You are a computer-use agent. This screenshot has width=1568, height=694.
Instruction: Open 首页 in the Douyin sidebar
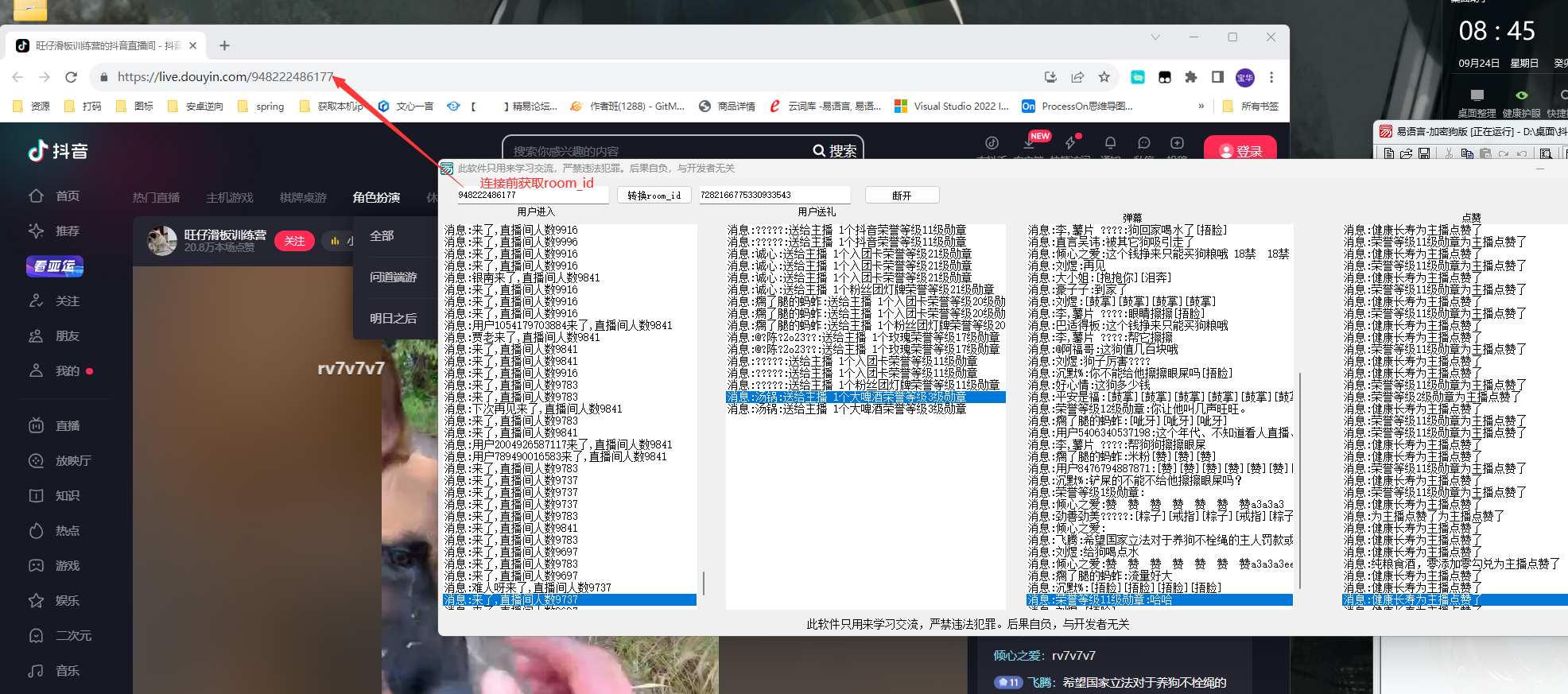(54, 196)
